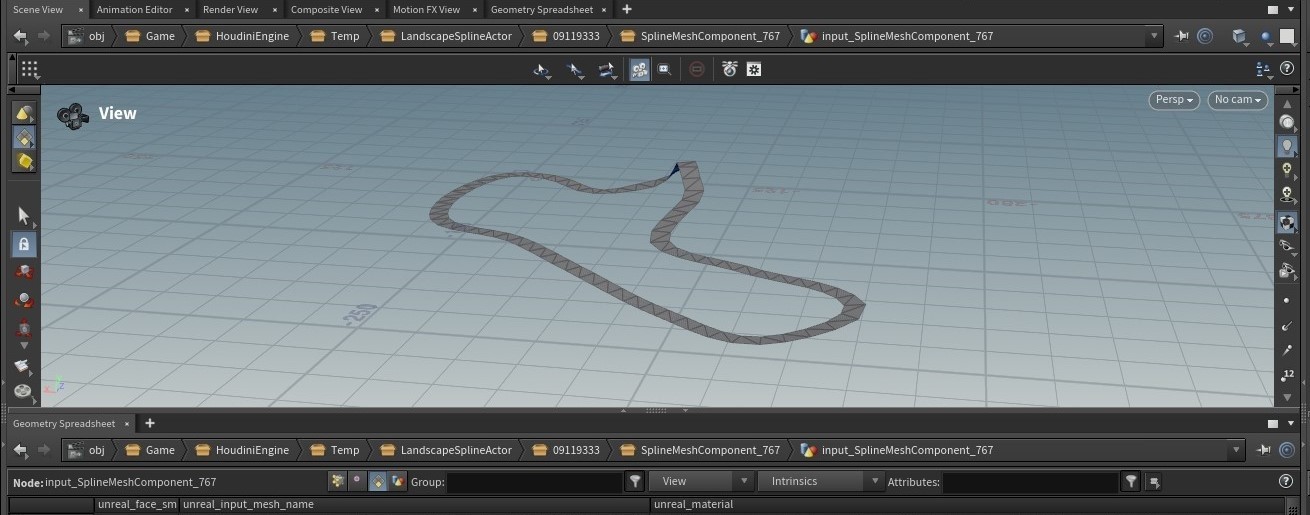The image size is (1310, 515).
Task: Open the No cam camera dropdown
Action: [x=1237, y=100]
